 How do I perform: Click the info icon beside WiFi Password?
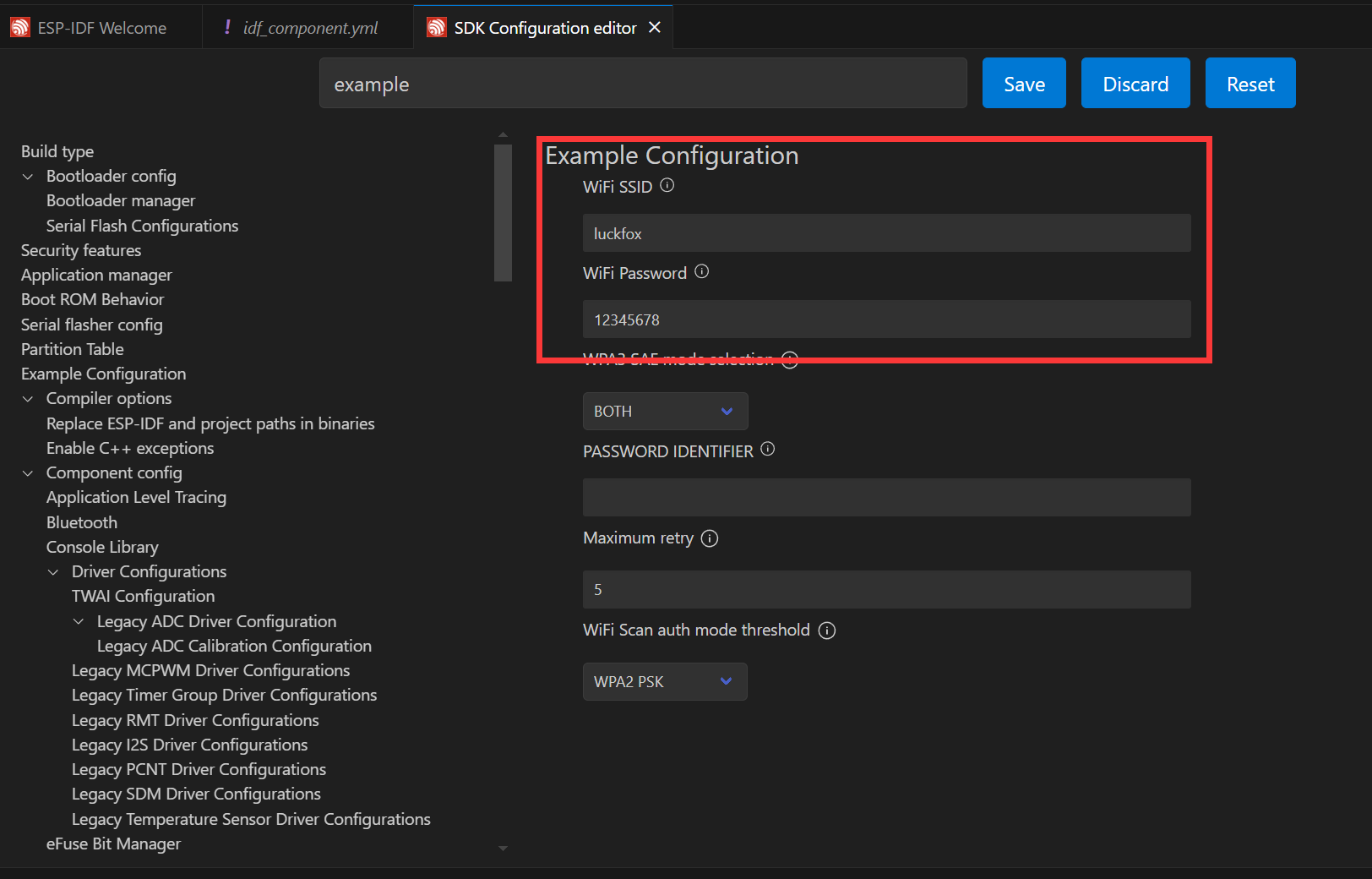pos(701,271)
